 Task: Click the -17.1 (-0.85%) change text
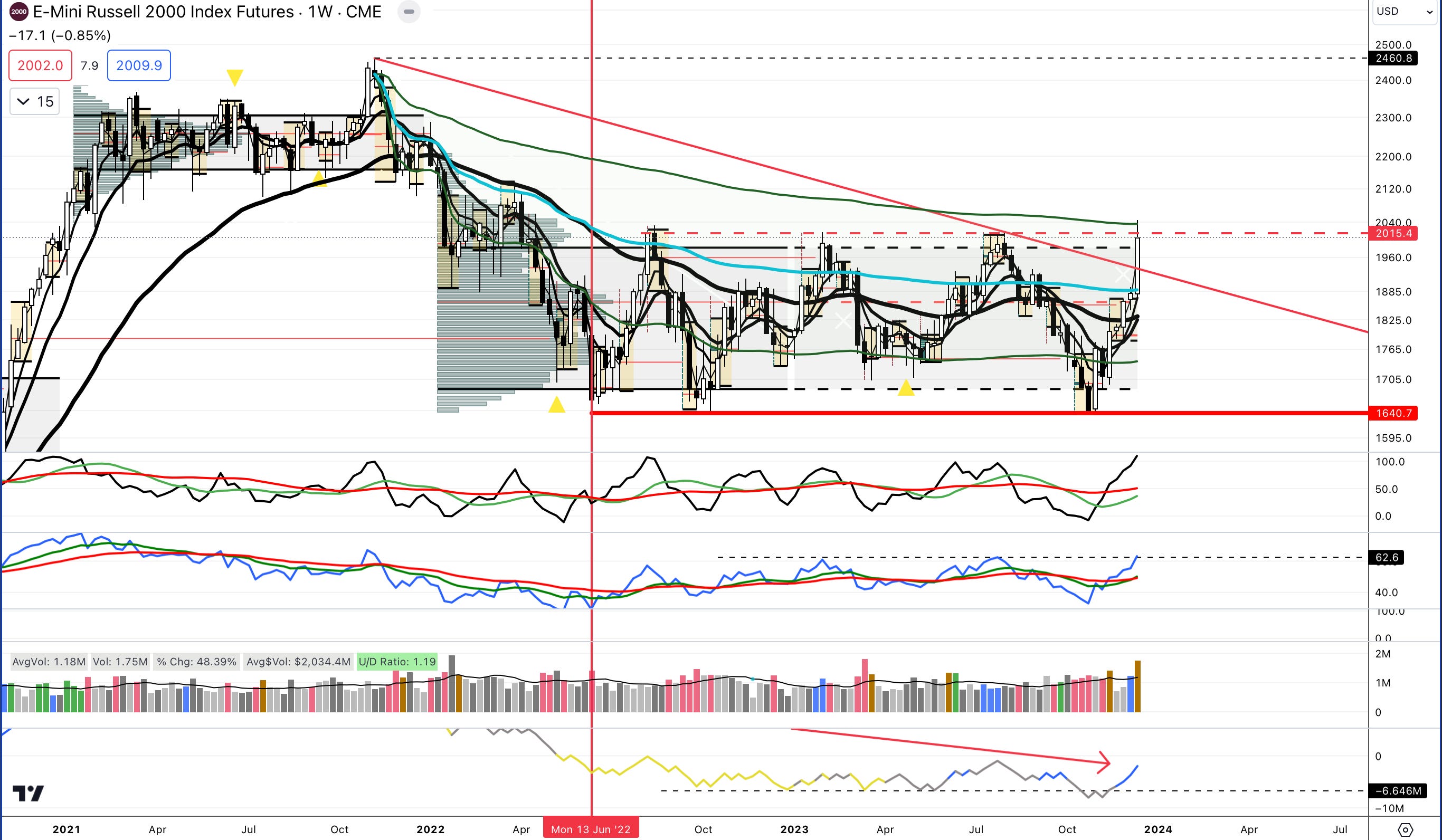pos(60,35)
